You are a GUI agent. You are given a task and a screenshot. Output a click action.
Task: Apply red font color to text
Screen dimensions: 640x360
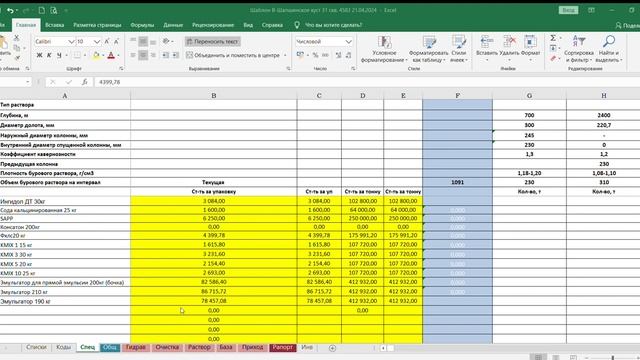[x=111, y=55]
